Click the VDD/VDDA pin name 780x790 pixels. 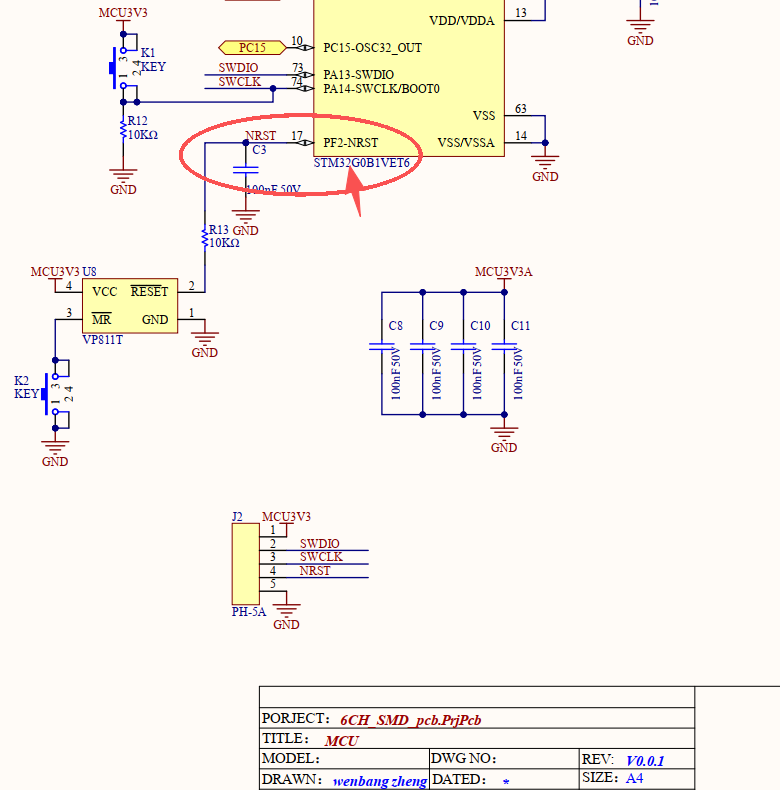pos(462,21)
